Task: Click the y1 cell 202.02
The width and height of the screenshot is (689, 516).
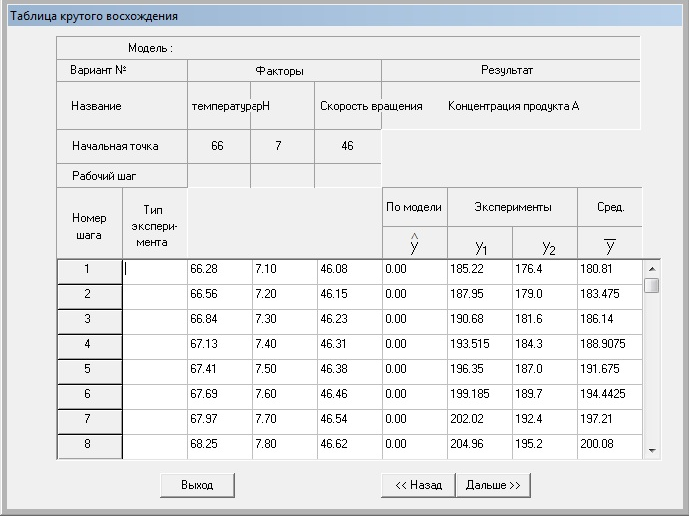Action: [480, 422]
